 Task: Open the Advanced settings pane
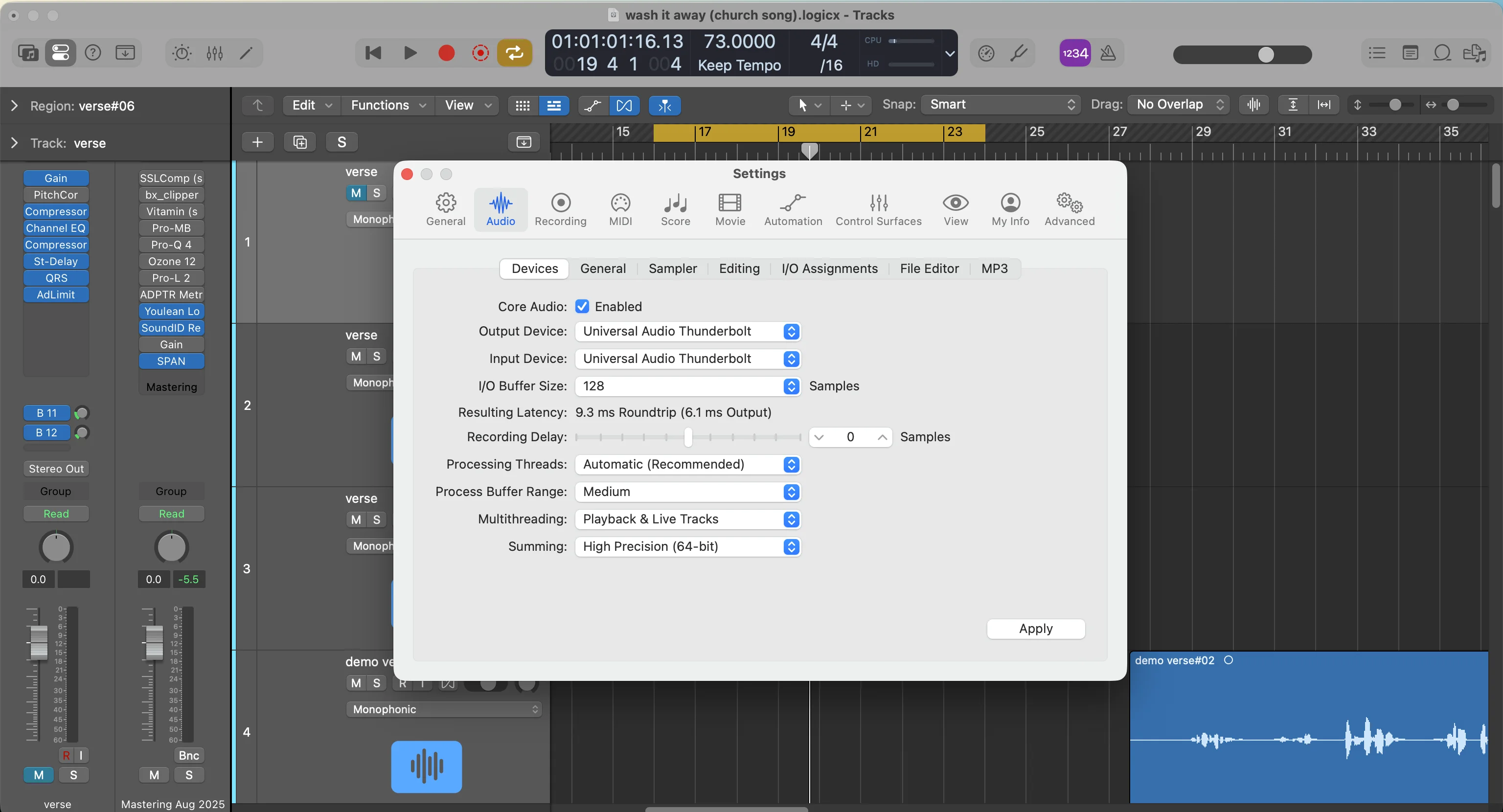(x=1069, y=209)
